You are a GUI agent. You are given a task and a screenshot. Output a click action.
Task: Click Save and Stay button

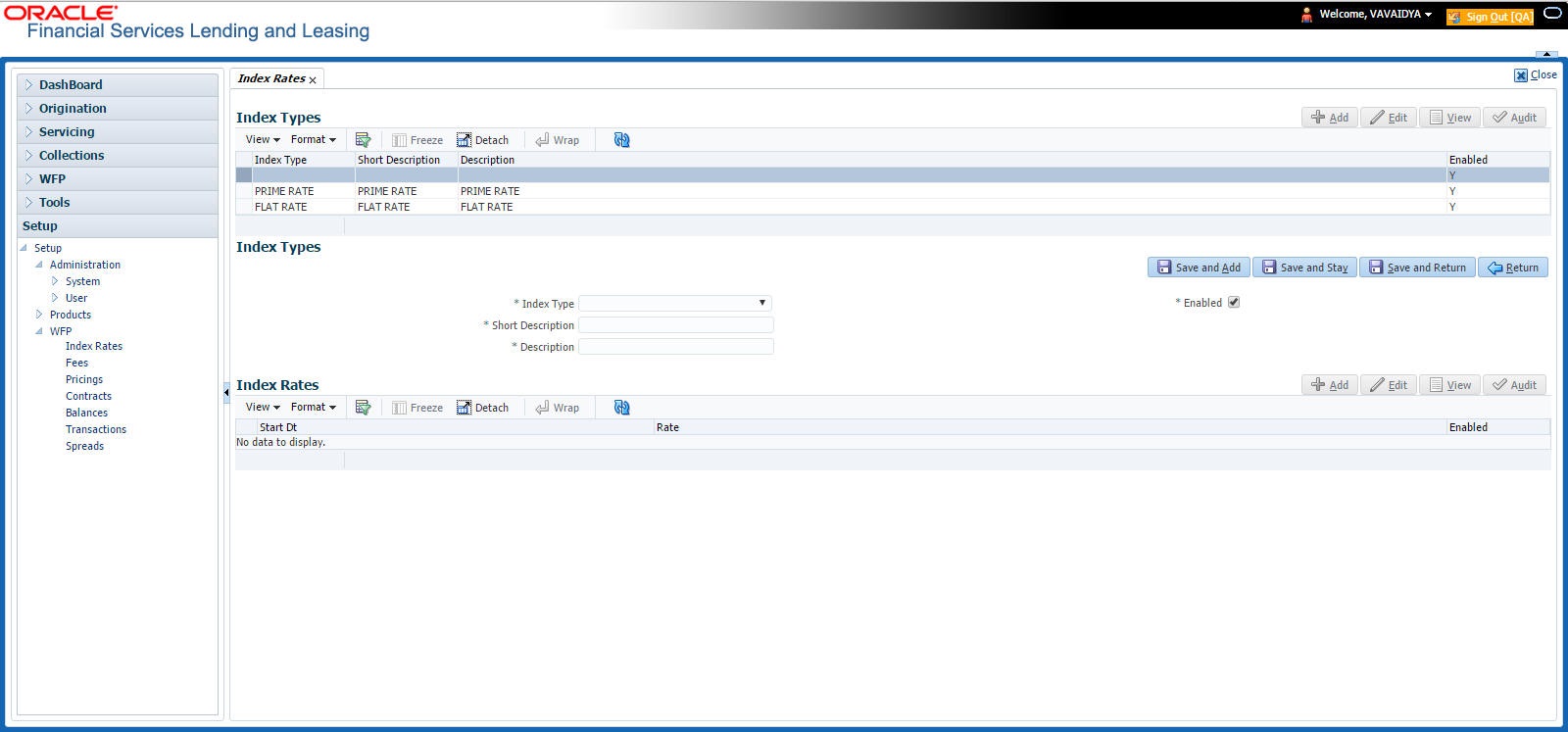[1304, 268]
